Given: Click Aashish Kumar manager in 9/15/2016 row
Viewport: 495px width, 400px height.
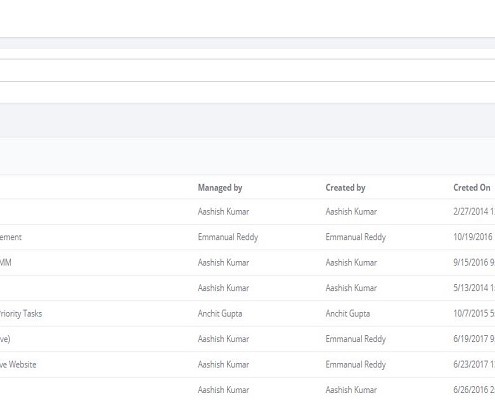Looking at the screenshot, I should point(223,263).
